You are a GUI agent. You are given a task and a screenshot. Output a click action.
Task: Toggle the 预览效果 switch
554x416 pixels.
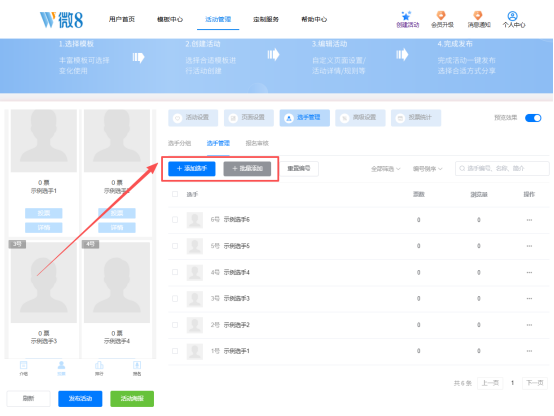(x=533, y=118)
